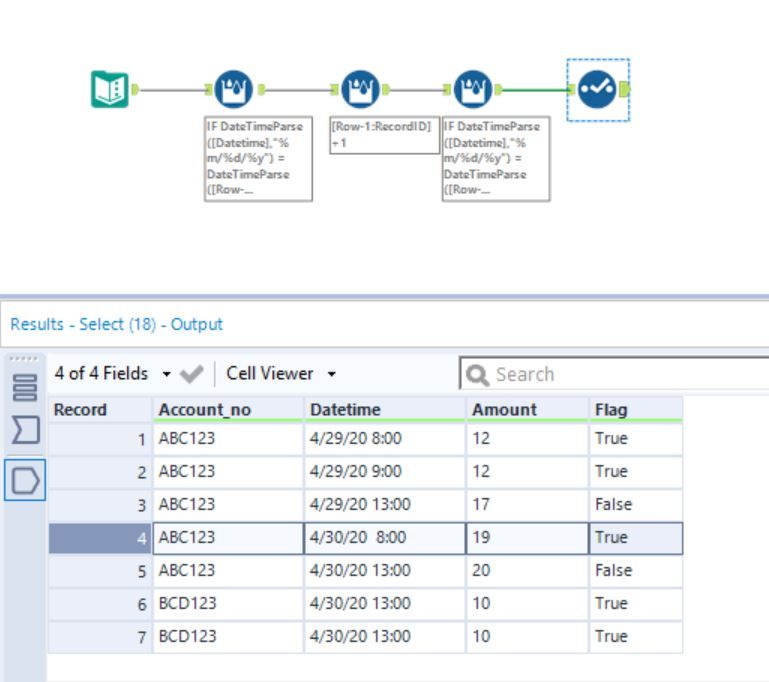
Task: Select the Multi-Row Formula tool labeled [Row-1:RecordID]+1
Action: point(360,89)
